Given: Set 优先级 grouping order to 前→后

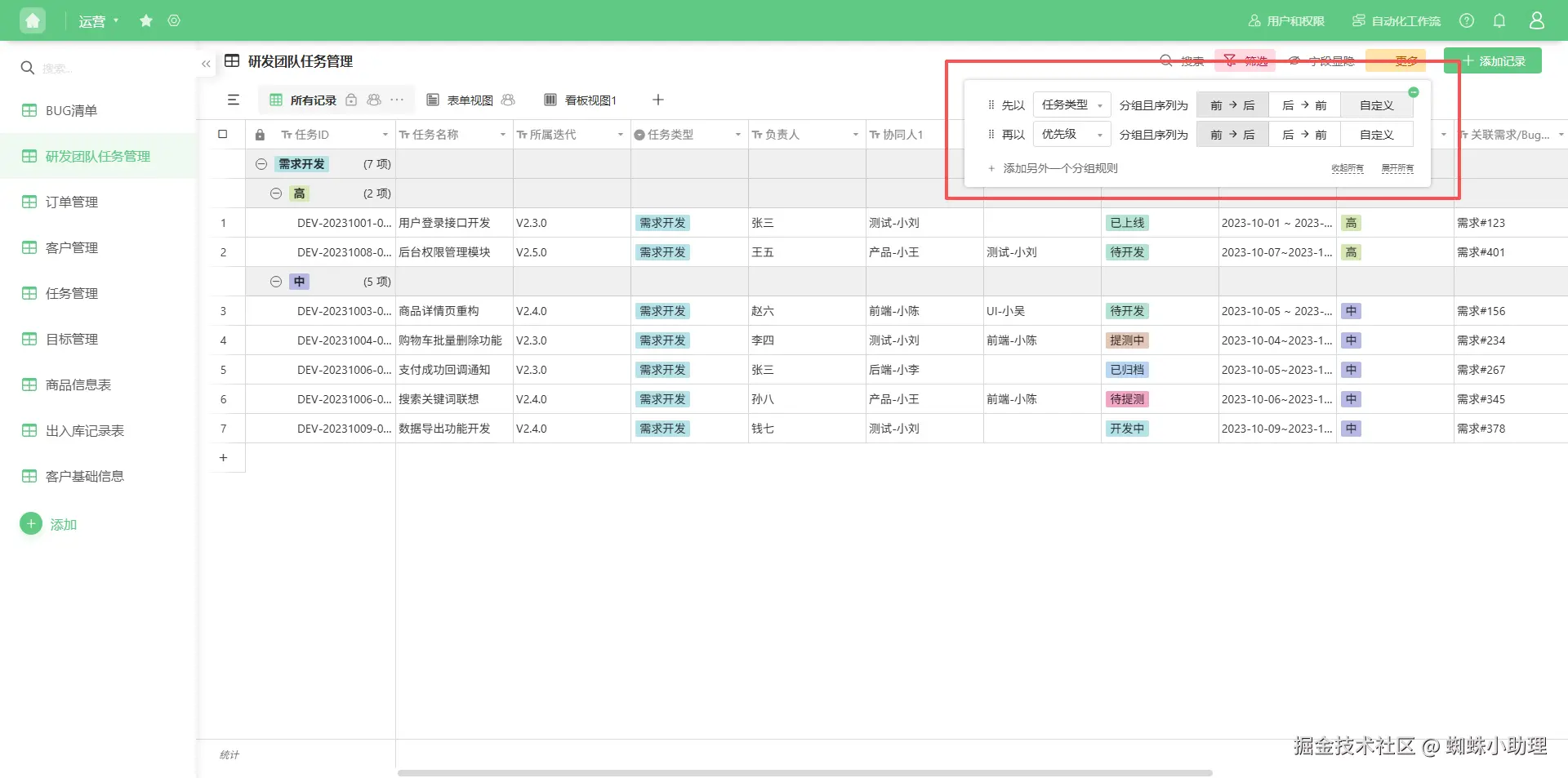Looking at the screenshot, I should (1232, 135).
